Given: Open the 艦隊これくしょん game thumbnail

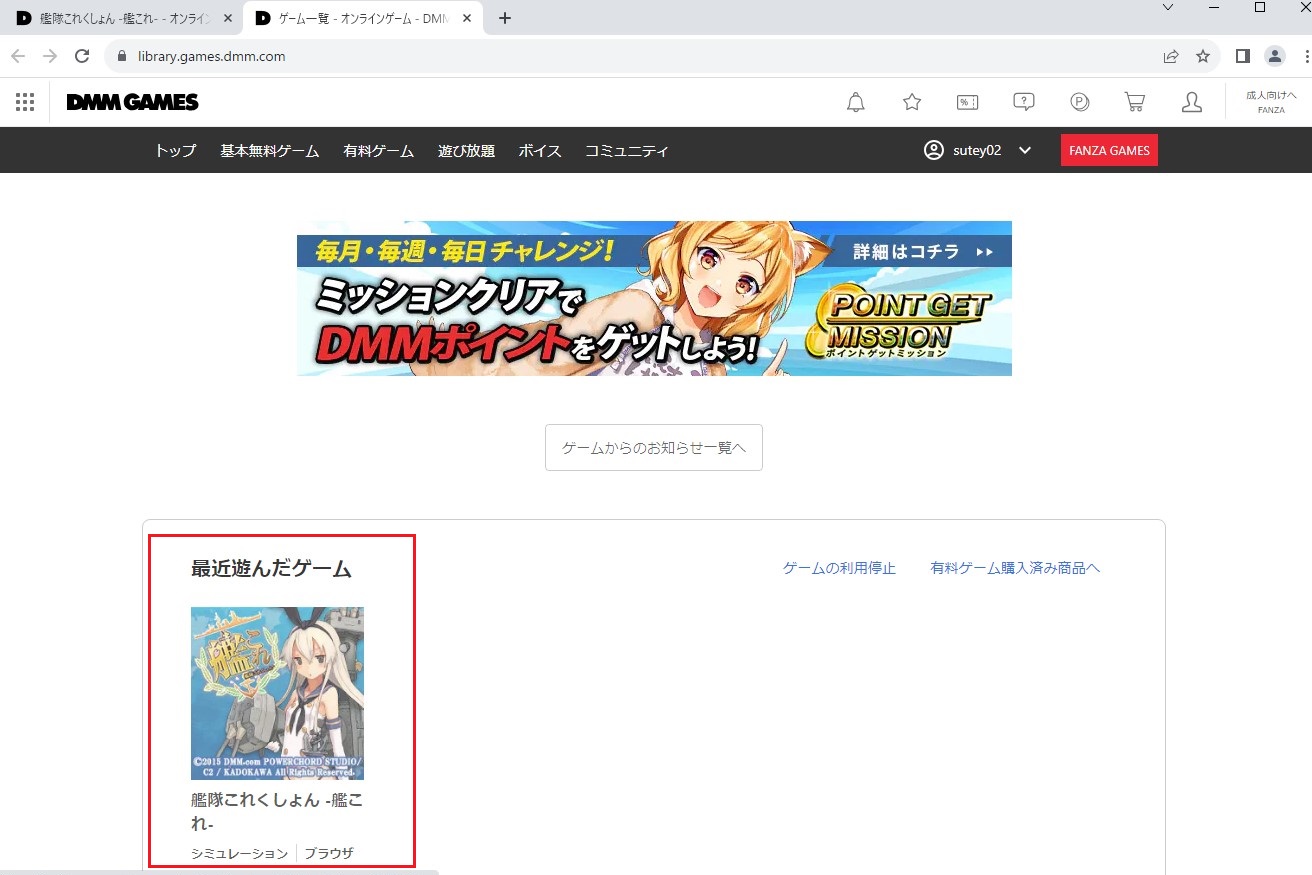Looking at the screenshot, I should click(x=277, y=693).
